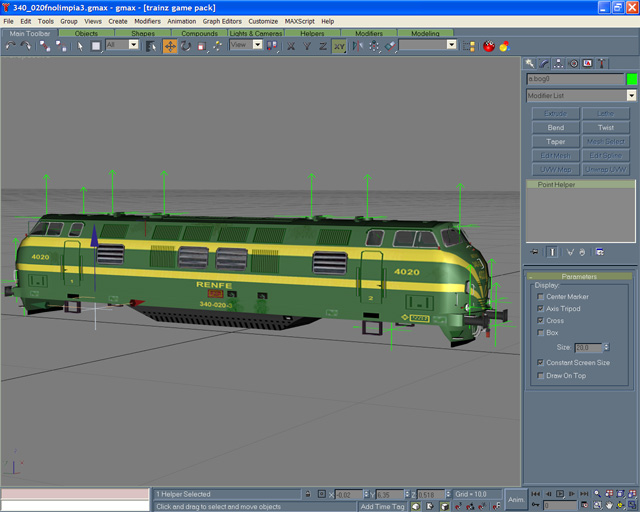Open the View reference coordinate dropdown
This screenshot has height=512, width=640.
[245, 45]
